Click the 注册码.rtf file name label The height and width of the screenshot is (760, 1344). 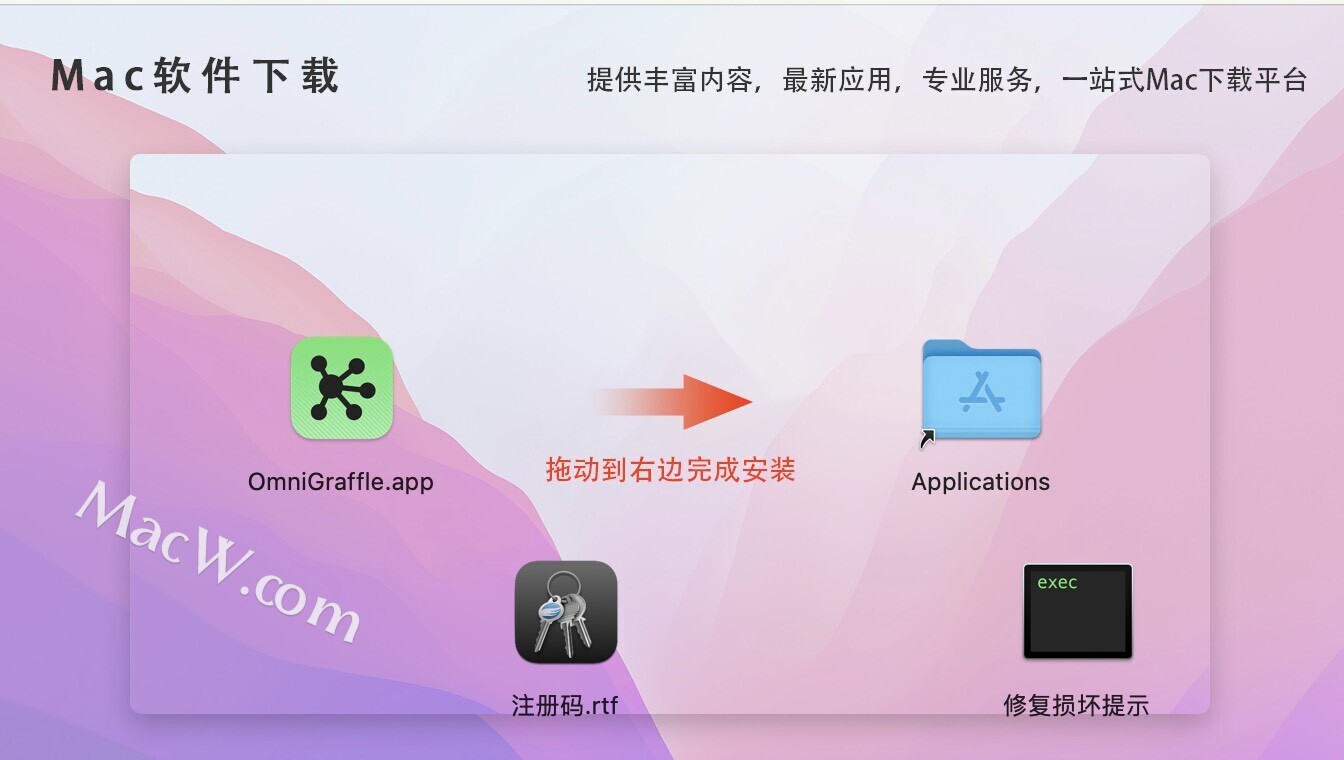565,705
